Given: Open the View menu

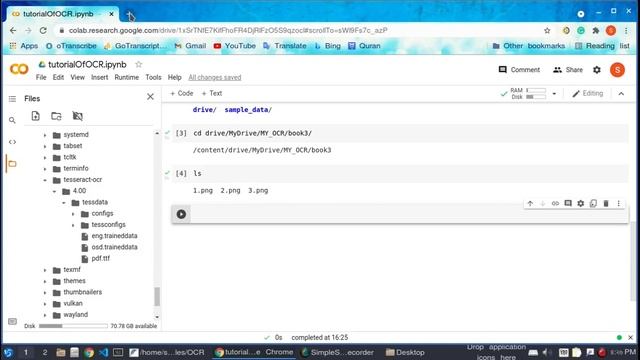Looking at the screenshot, I should tap(78, 77).
